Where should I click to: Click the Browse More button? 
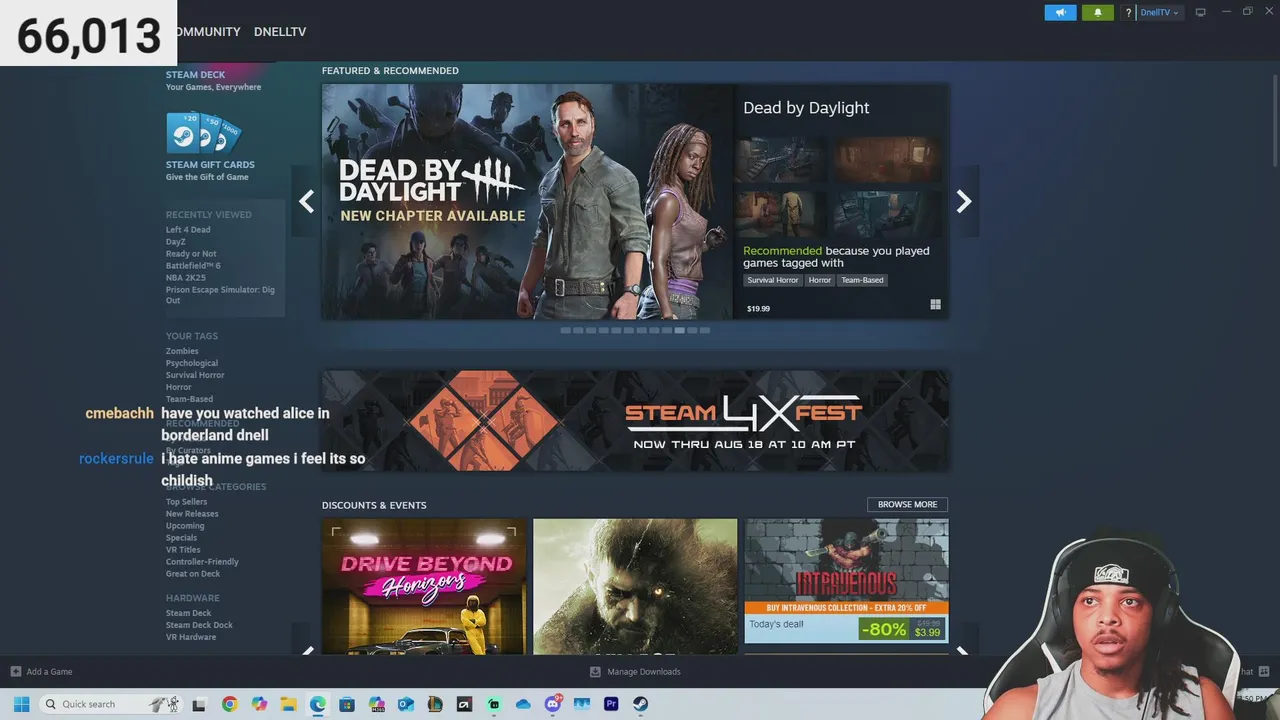pyautogui.click(x=907, y=505)
